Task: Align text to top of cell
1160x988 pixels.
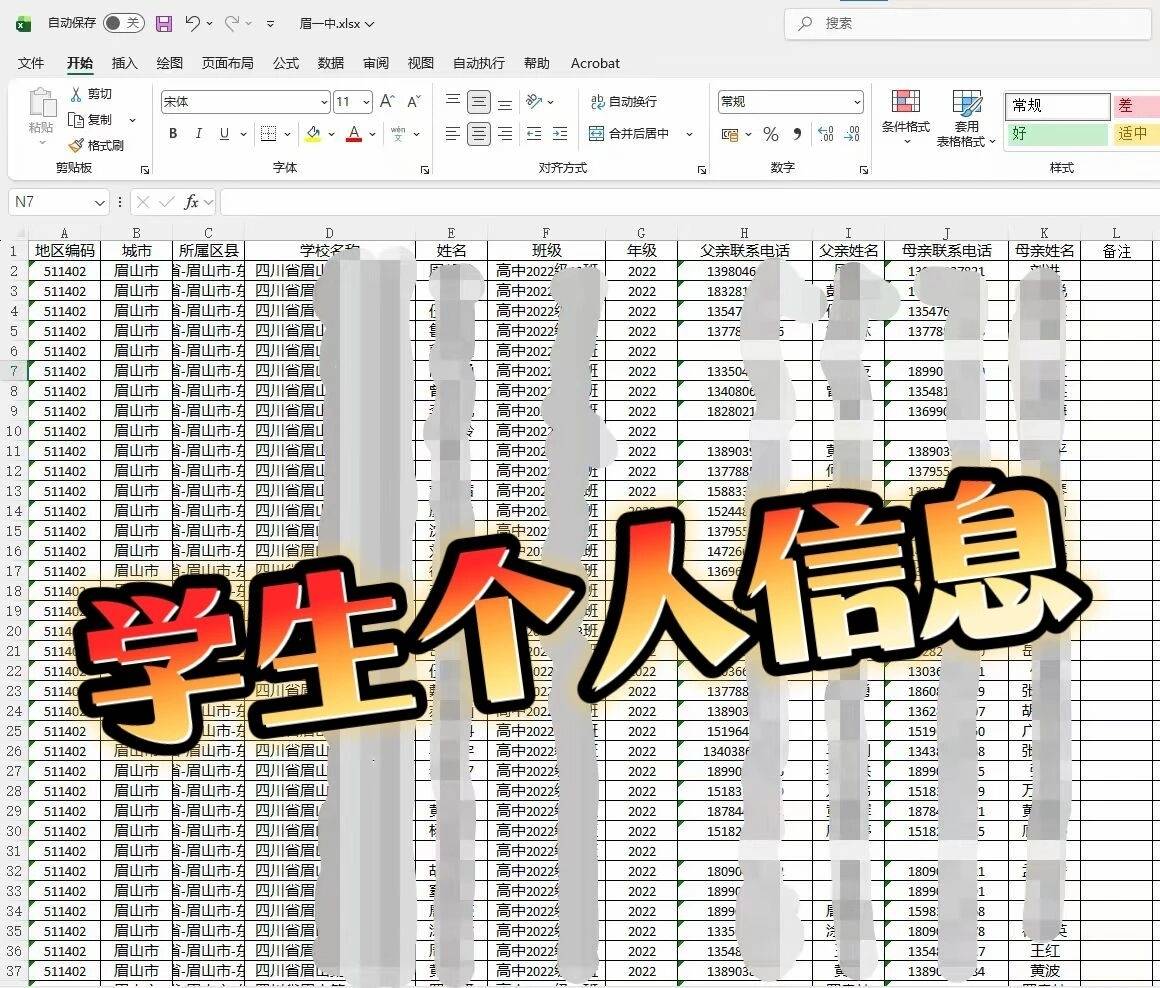Action: [453, 101]
